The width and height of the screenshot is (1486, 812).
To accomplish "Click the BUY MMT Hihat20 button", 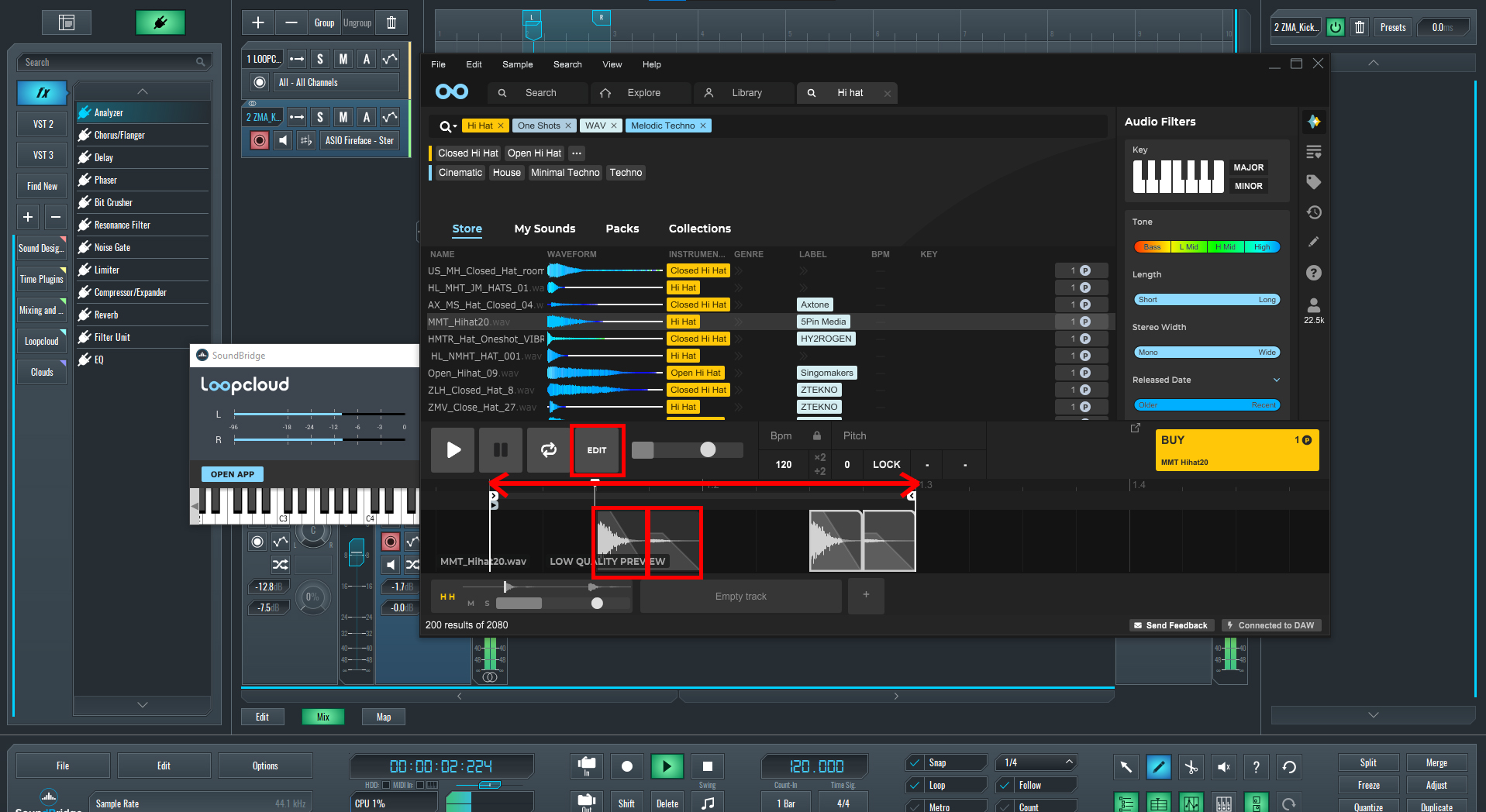I will pyautogui.click(x=1237, y=450).
